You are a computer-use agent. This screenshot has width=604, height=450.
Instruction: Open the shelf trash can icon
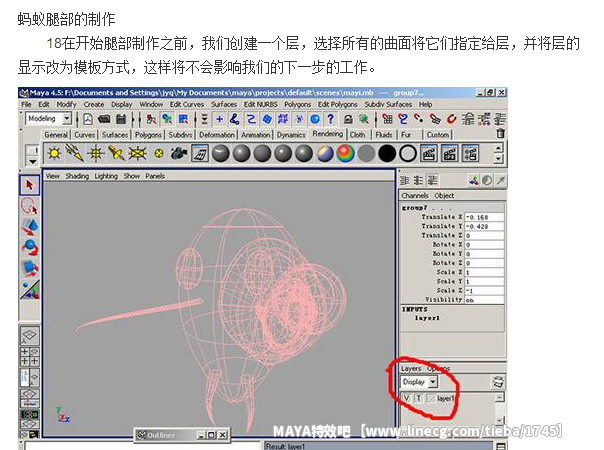(x=500, y=134)
